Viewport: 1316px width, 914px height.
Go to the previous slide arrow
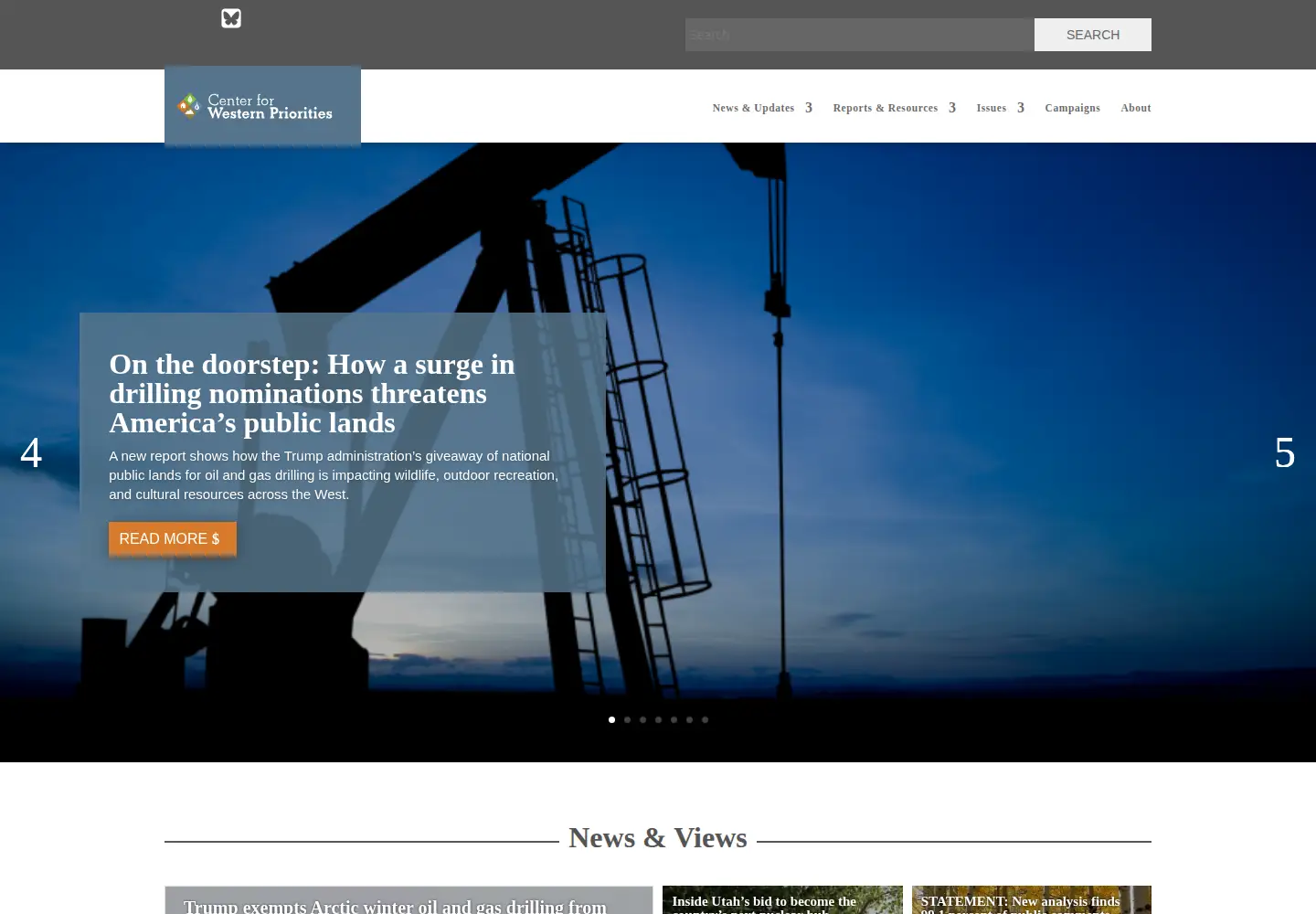pyautogui.click(x=31, y=452)
